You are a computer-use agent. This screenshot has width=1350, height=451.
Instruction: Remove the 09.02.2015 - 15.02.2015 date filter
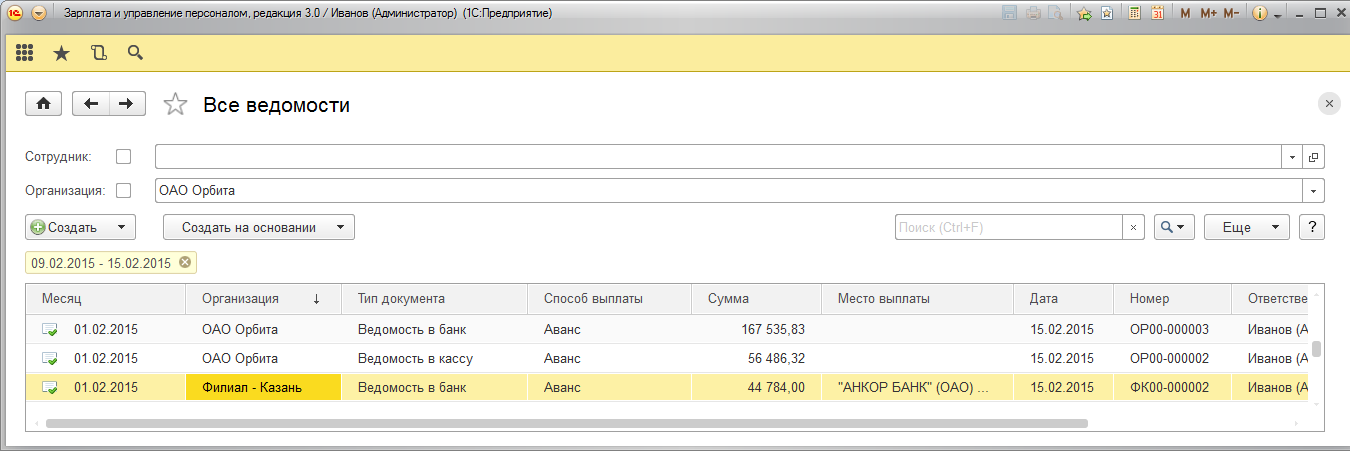pos(185,263)
